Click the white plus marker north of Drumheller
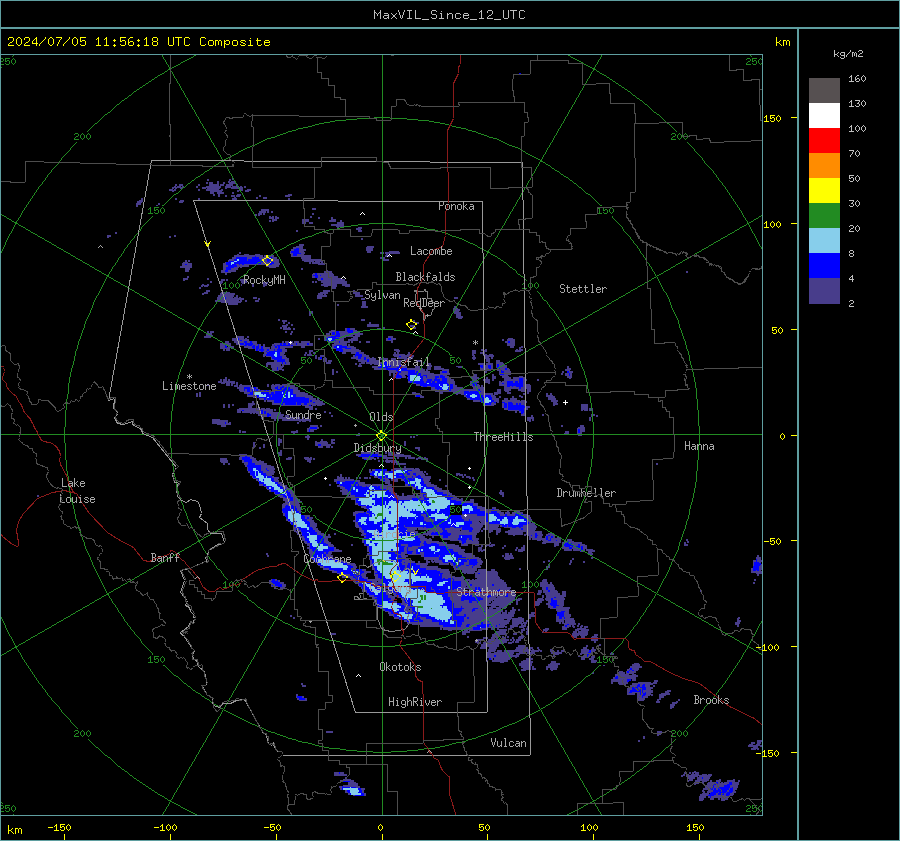This screenshot has width=900, height=841. (x=565, y=402)
